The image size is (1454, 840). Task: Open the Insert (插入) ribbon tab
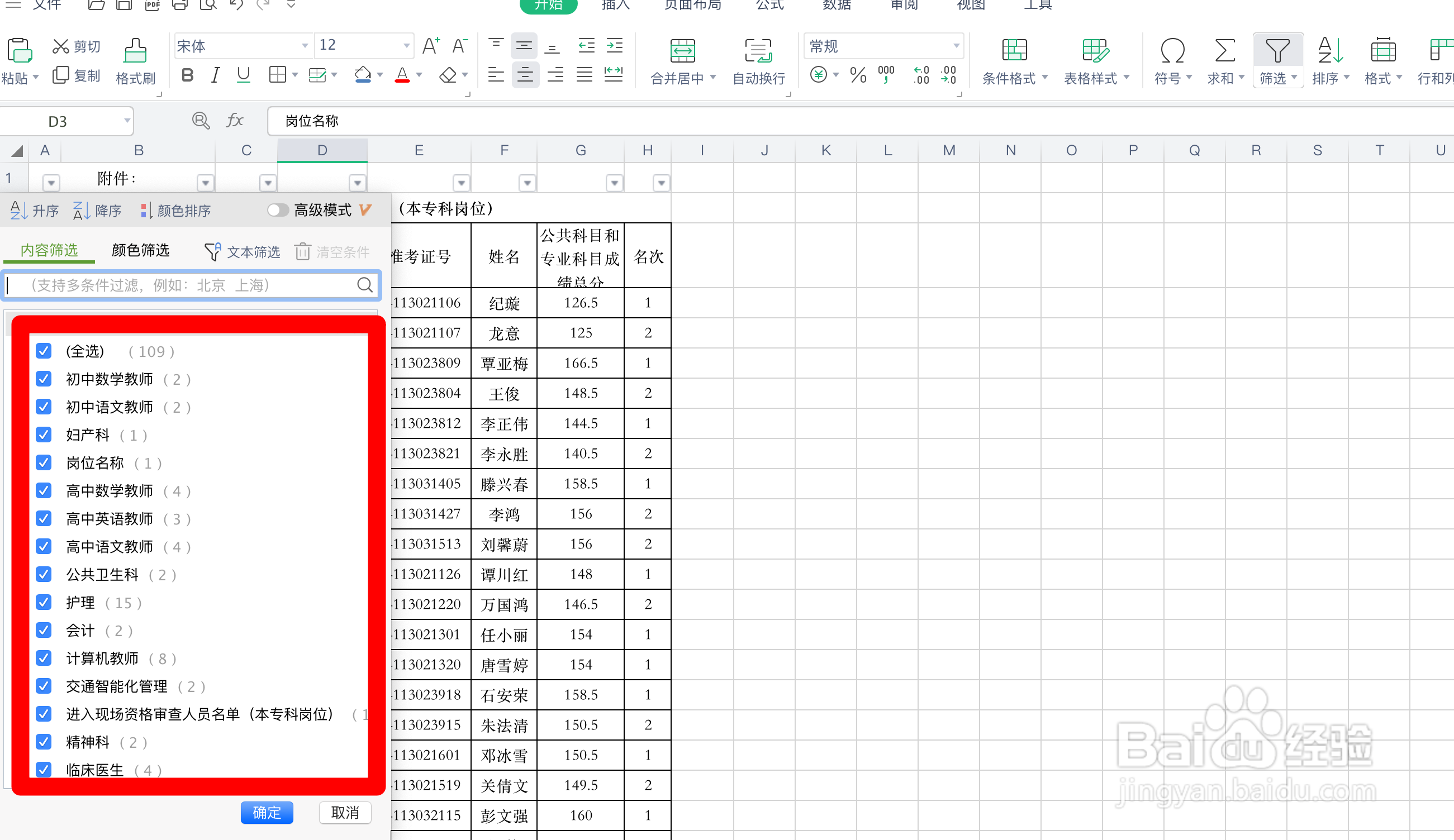point(615,5)
